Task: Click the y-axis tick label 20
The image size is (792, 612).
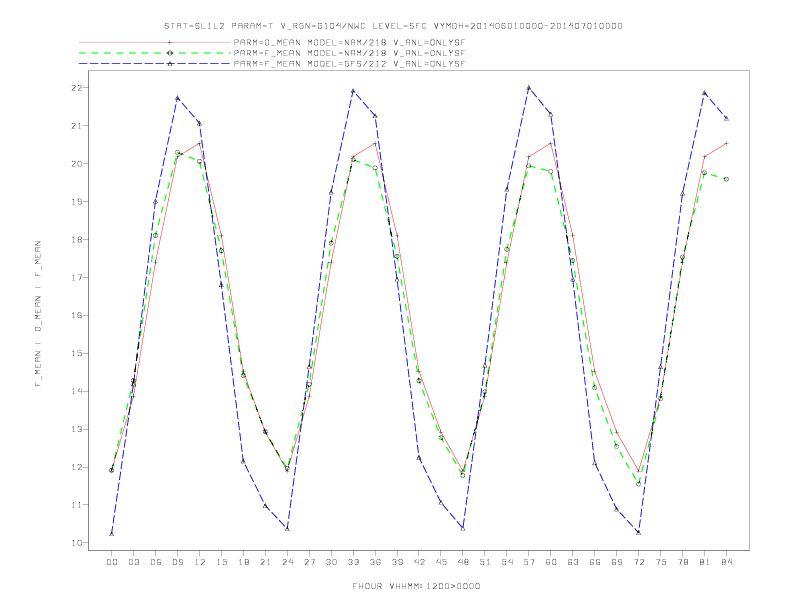Action: [x=77, y=164]
